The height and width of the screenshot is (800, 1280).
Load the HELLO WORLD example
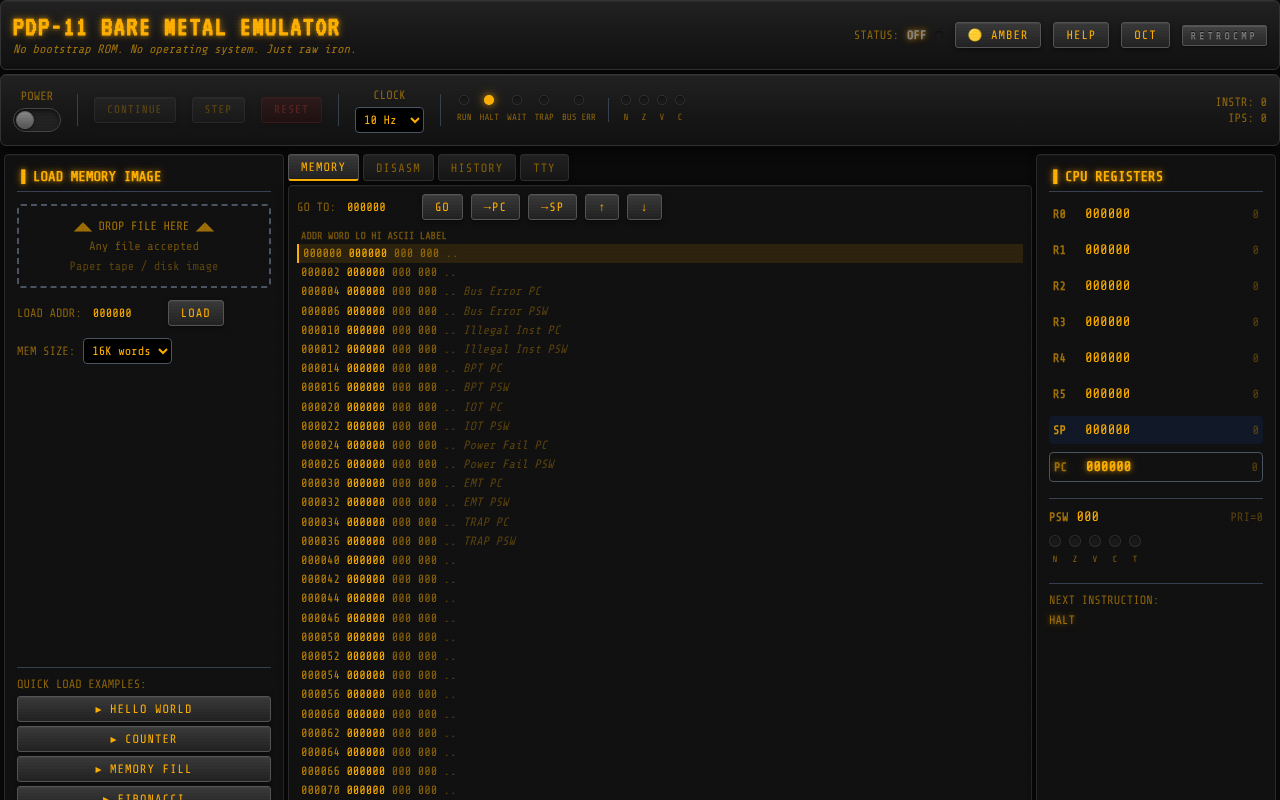tap(143, 708)
